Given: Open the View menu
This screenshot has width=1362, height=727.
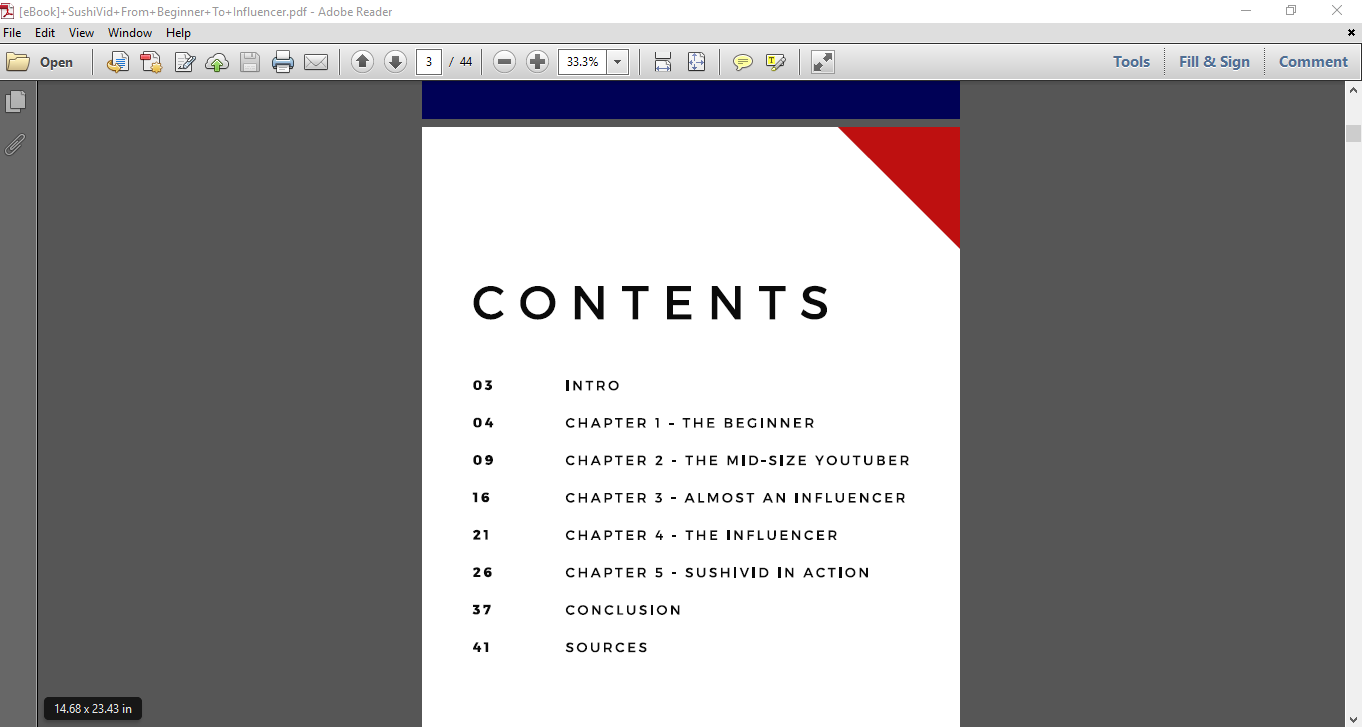Looking at the screenshot, I should [x=81, y=33].
